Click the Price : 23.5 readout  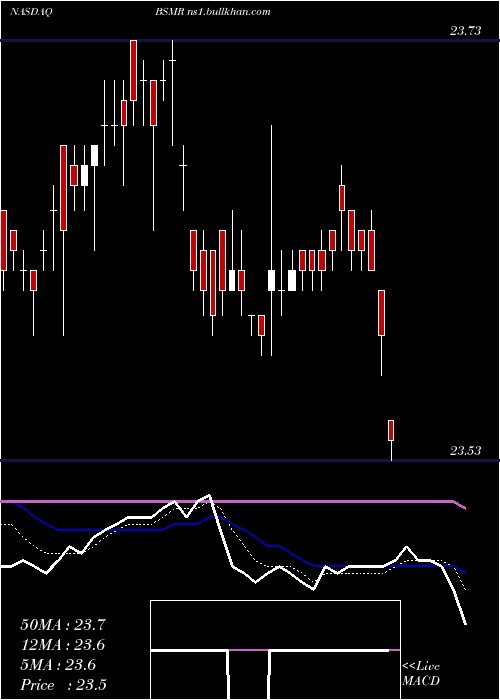point(63,684)
